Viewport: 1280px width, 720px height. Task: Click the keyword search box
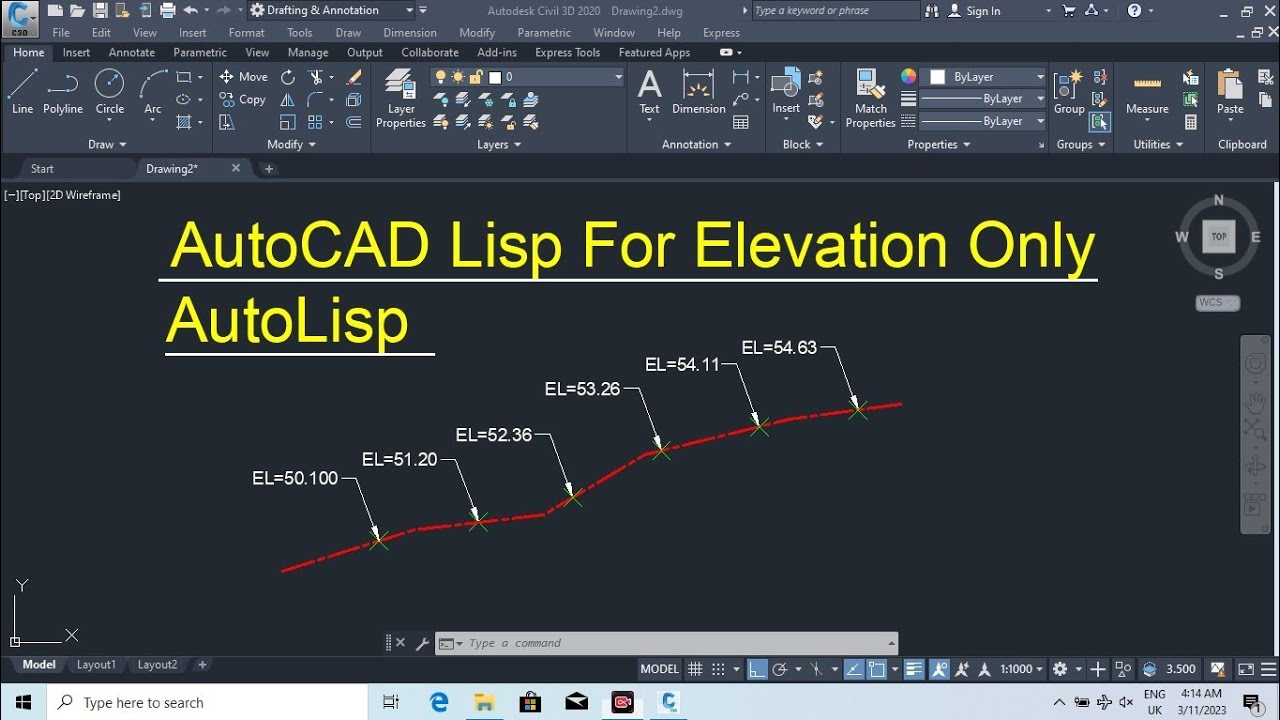point(835,11)
